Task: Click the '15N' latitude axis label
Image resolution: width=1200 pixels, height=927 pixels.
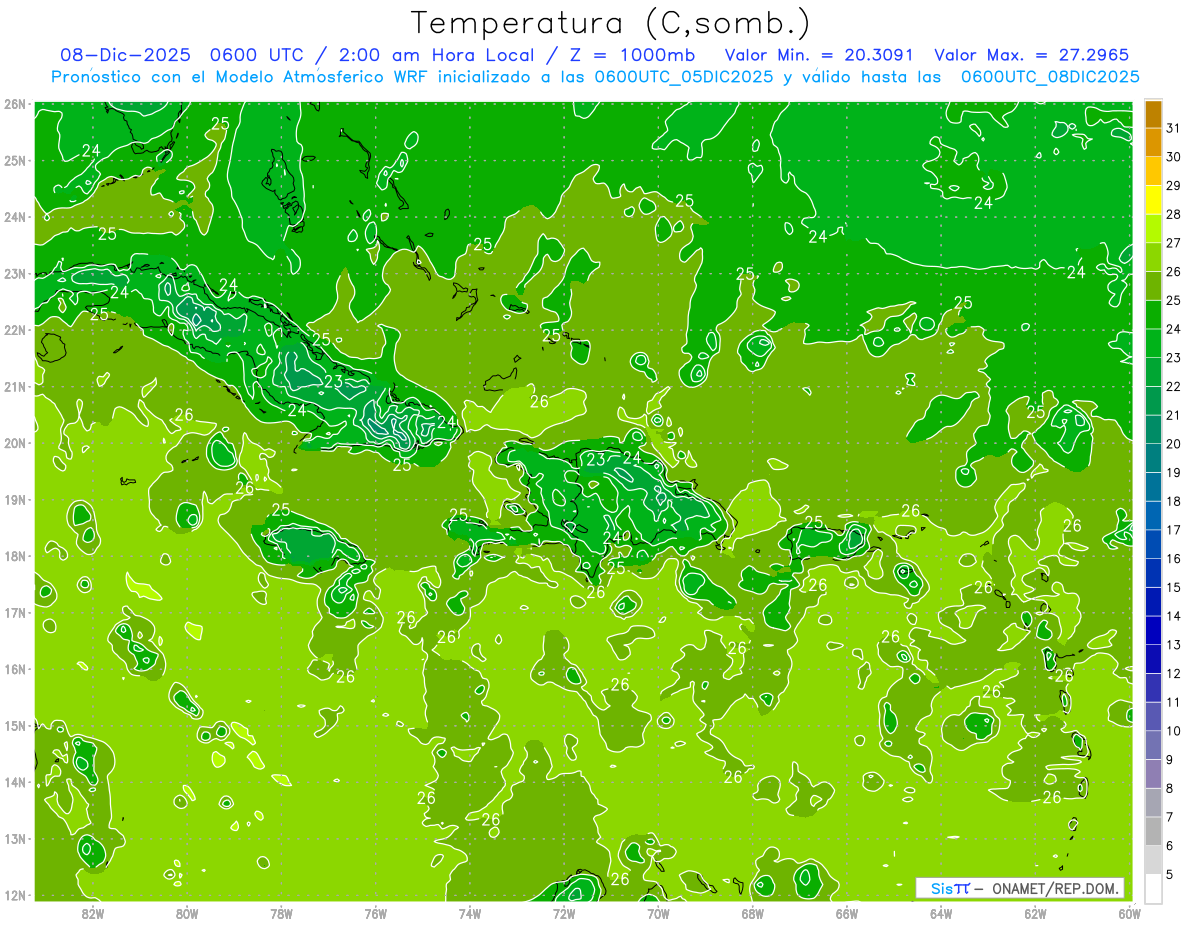Action: 14,725
